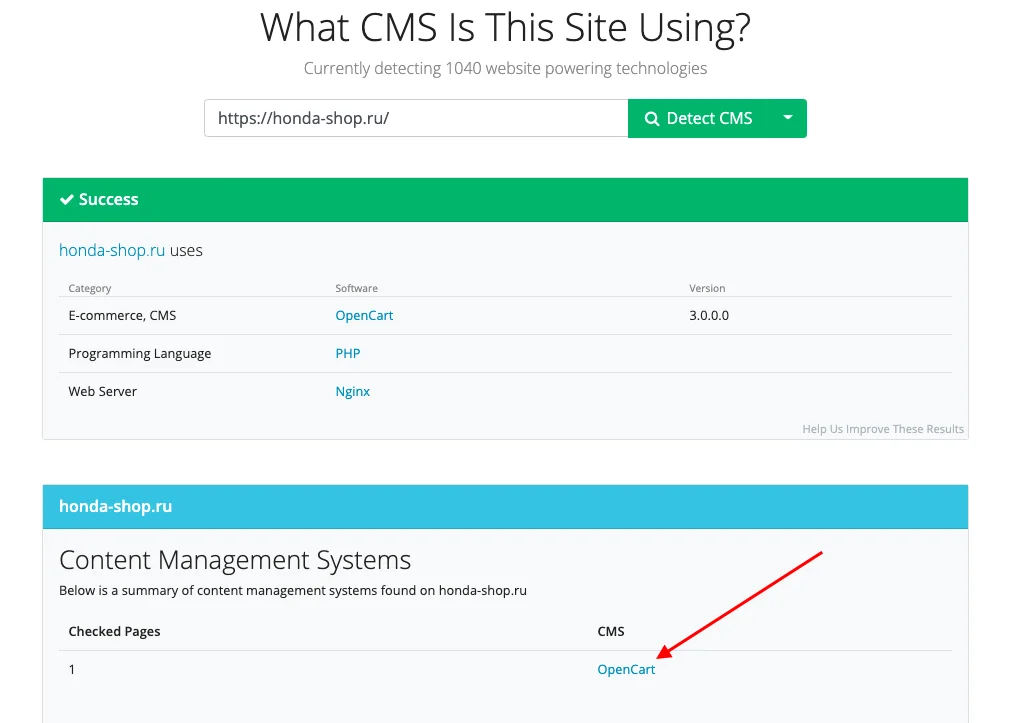
Task: Follow the Nginx web server link
Action: [353, 391]
